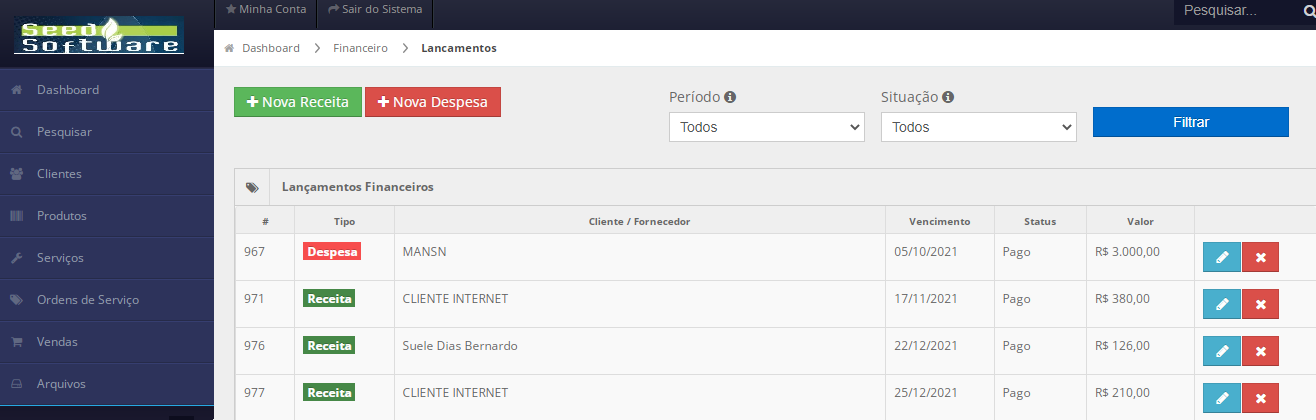Follow the Financeiro breadcrumb link
This screenshot has width=1316, height=420.
click(360, 48)
